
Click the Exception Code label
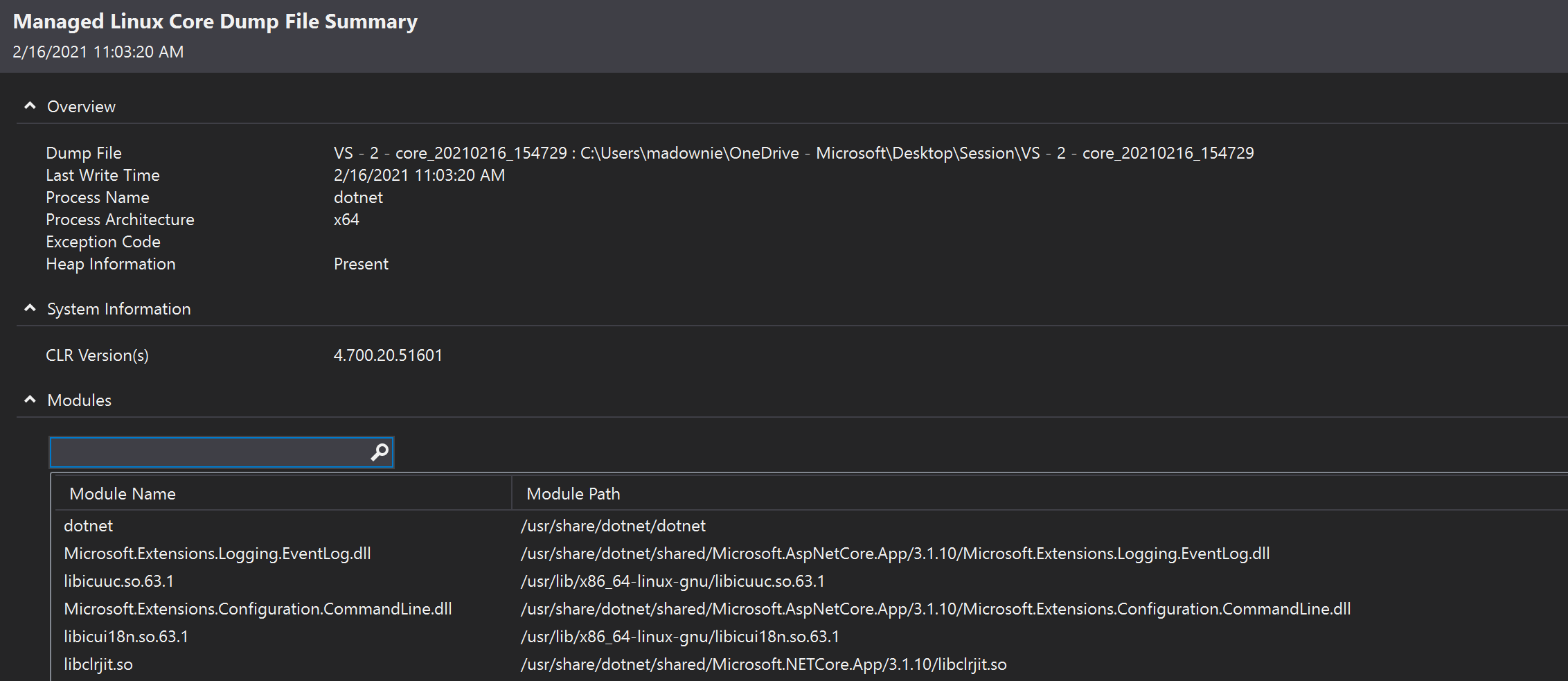(x=103, y=242)
